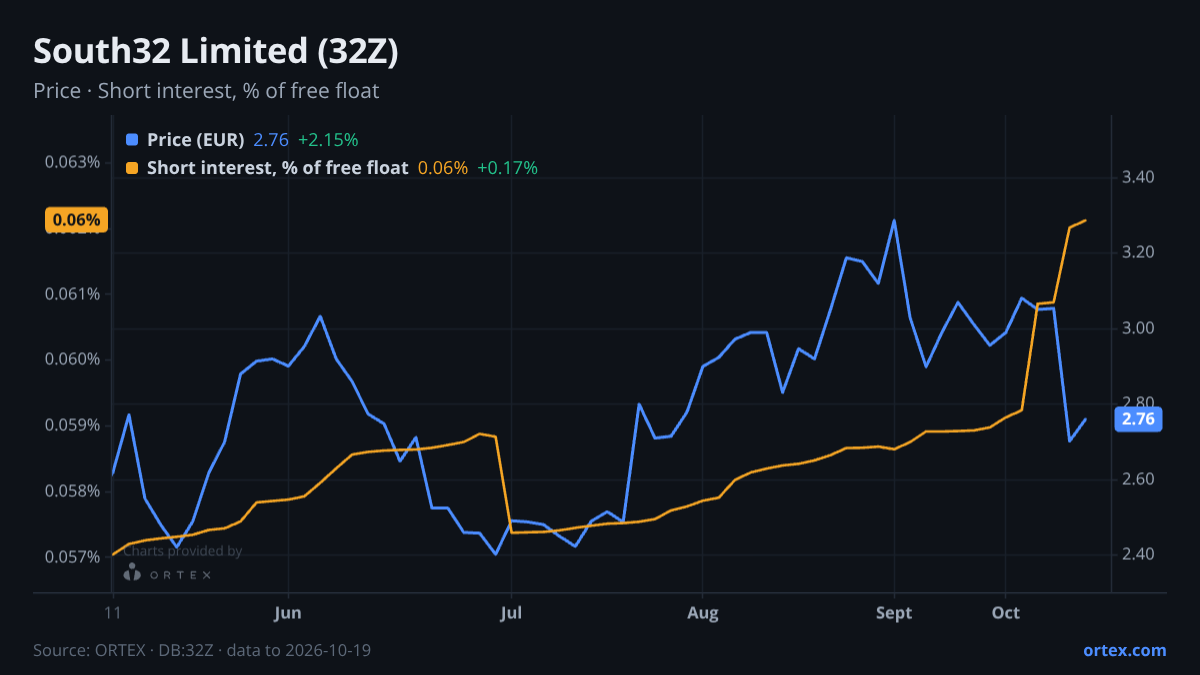Screen dimensions: 1200x675
Task: Click the 0.058% left axis label
Action: [x=73, y=491]
